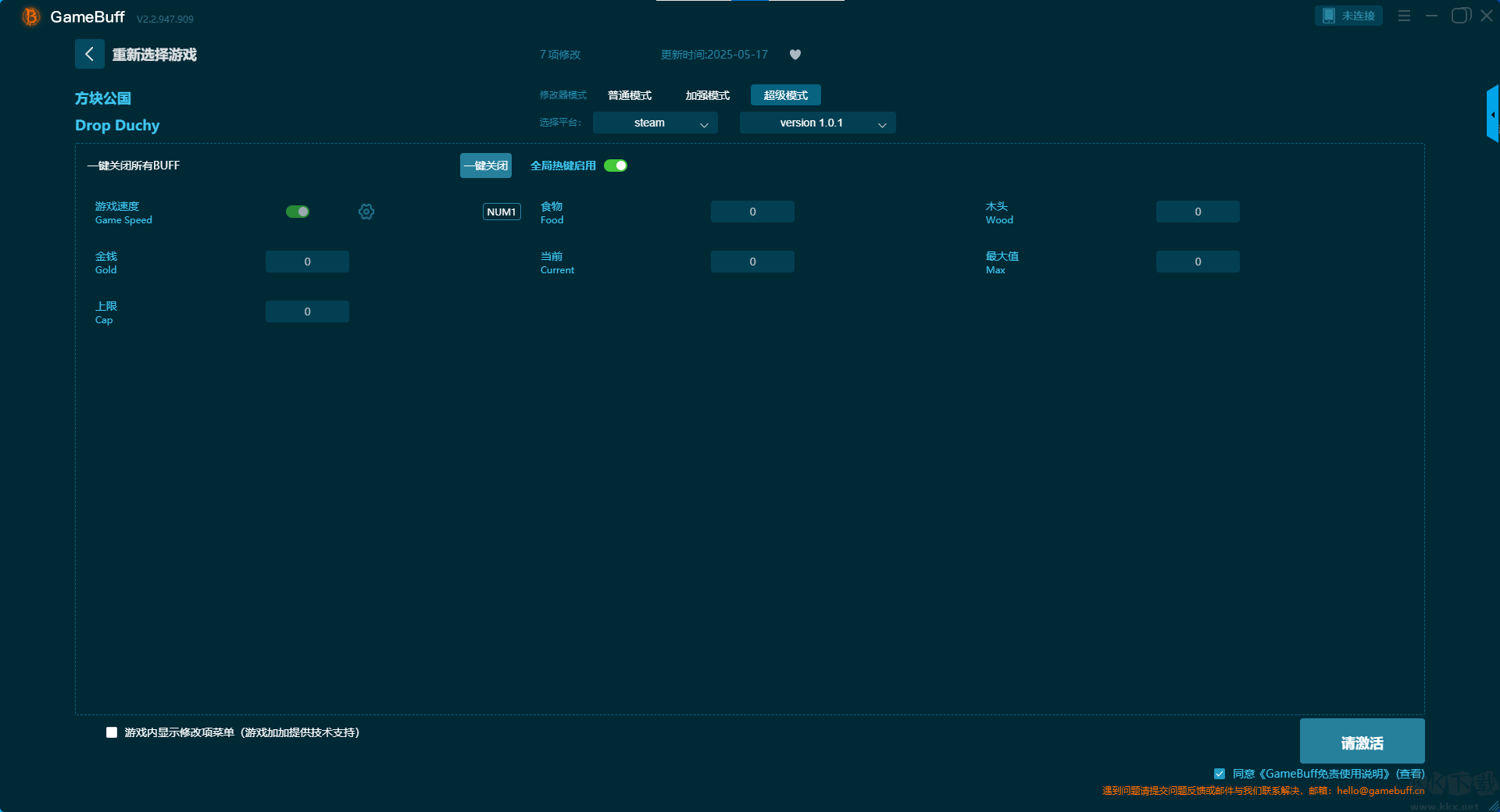Image resolution: width=1500 pixels, height=812 pixels.
Task: Click the Current value input field
Action: 752,262
